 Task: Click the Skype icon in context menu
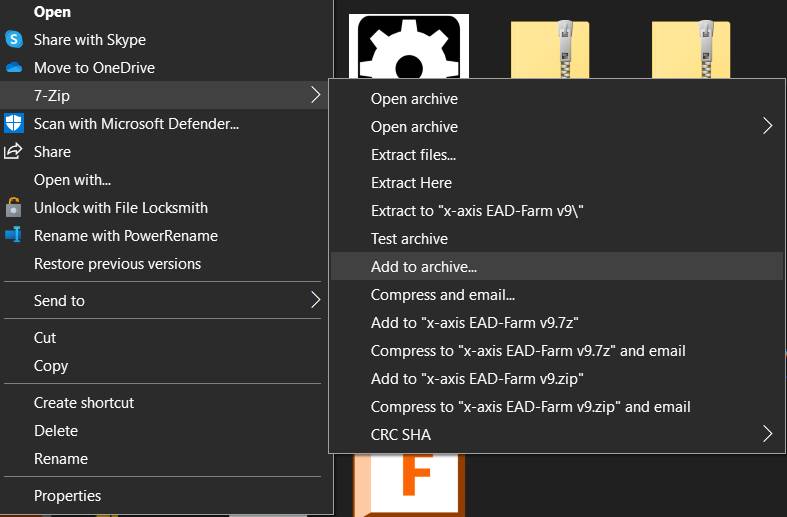coord(14,39)
